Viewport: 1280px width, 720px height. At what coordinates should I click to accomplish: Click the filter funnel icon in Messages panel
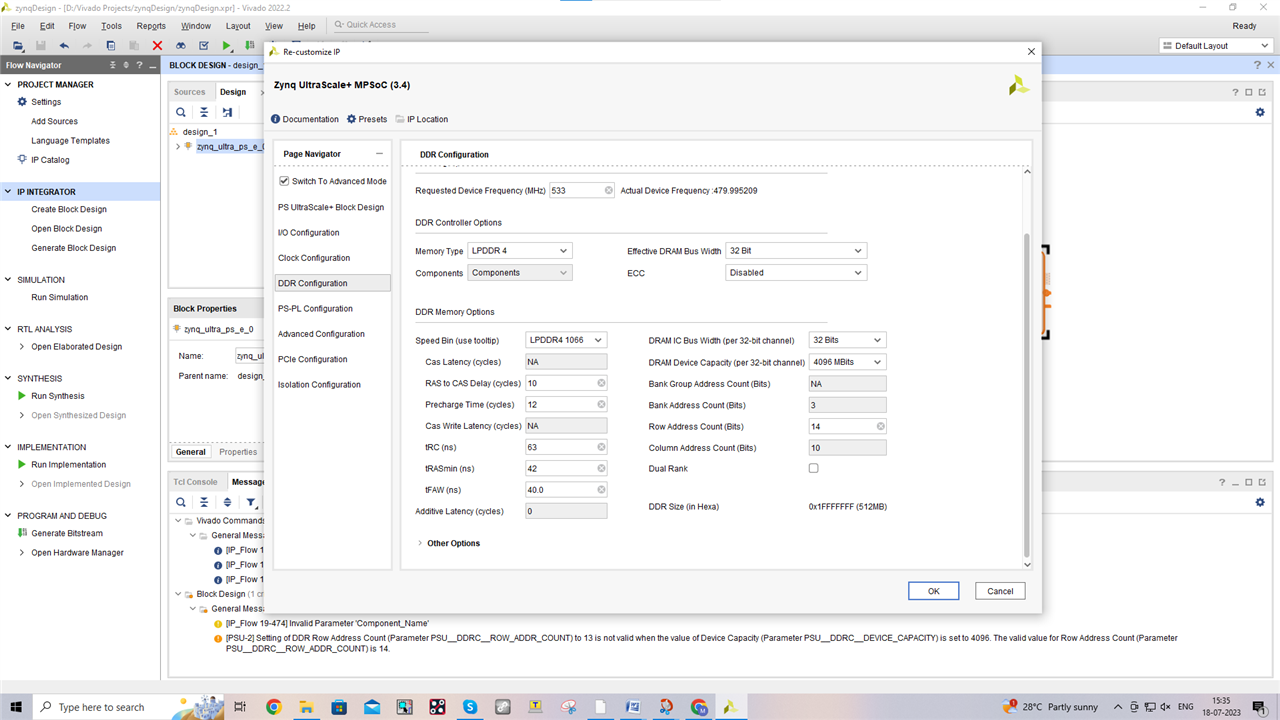pyautogui.click(x=251, y=502)
